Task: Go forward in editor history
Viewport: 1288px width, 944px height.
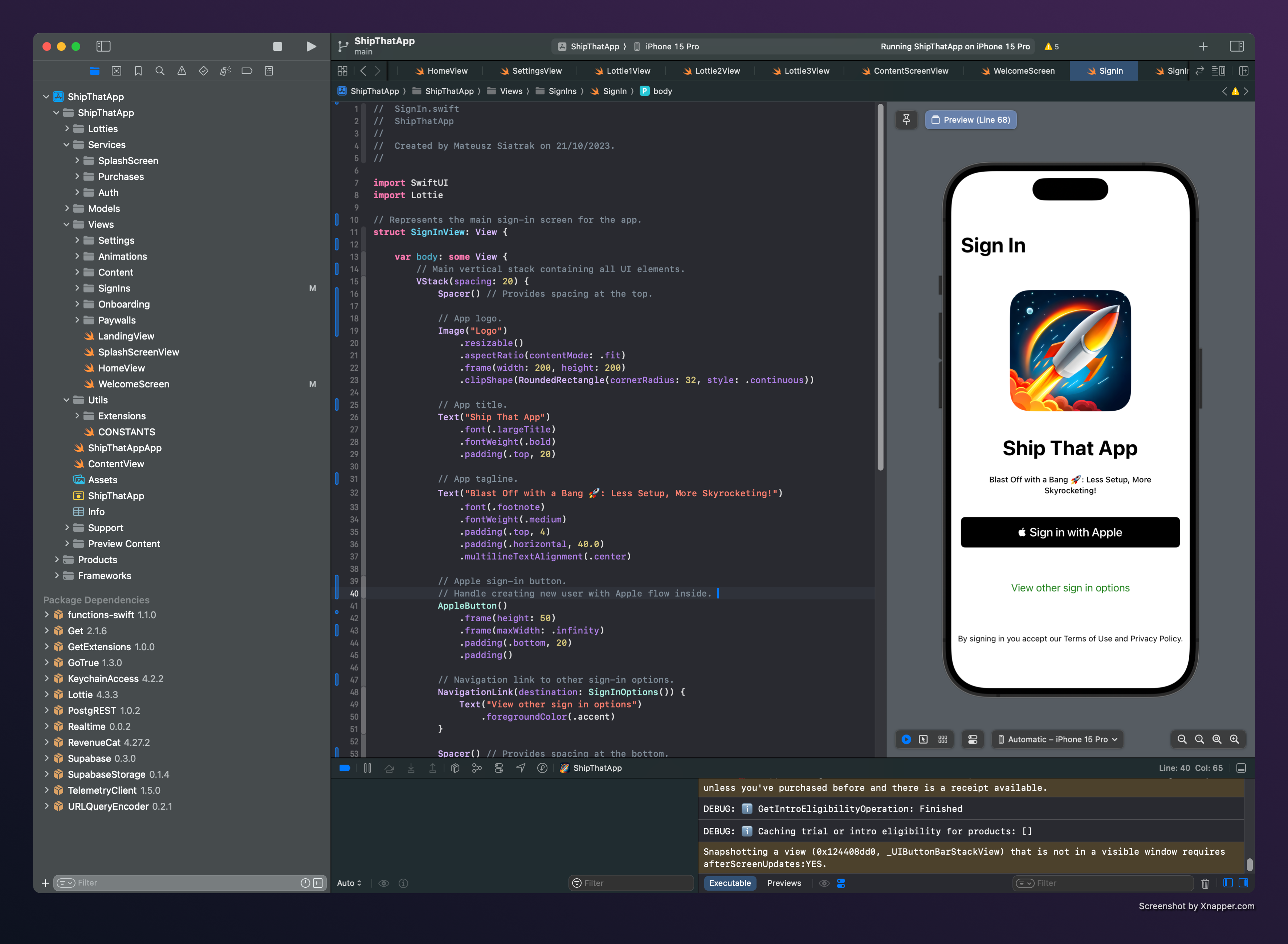Action: click(378, 71)
